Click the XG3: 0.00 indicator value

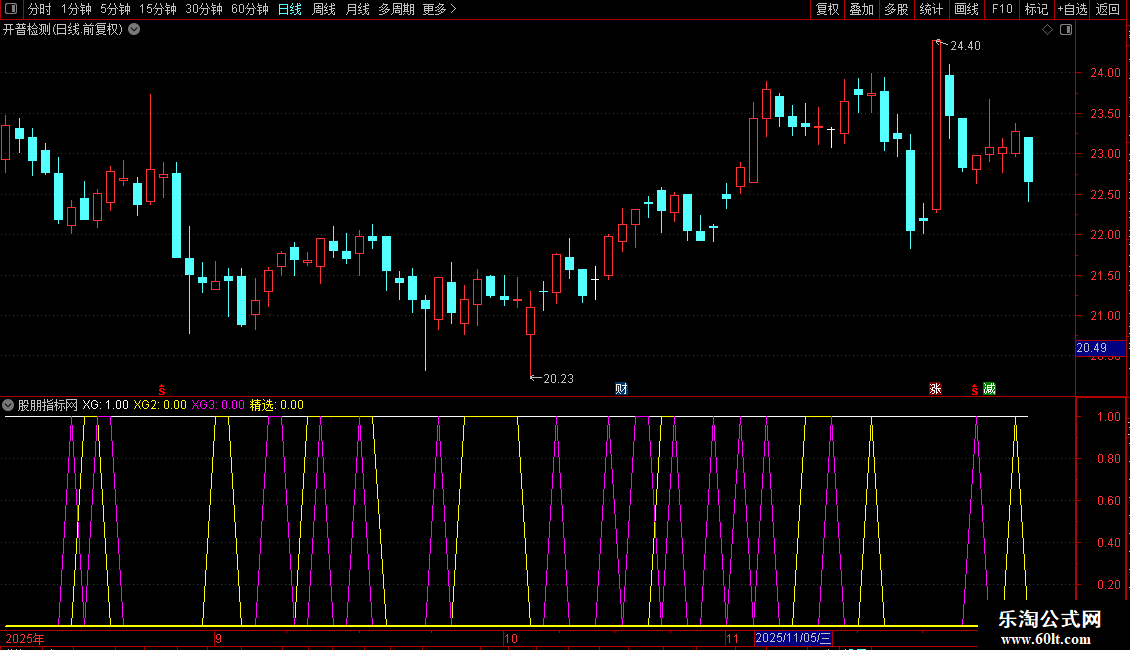[x=218, y=405]
